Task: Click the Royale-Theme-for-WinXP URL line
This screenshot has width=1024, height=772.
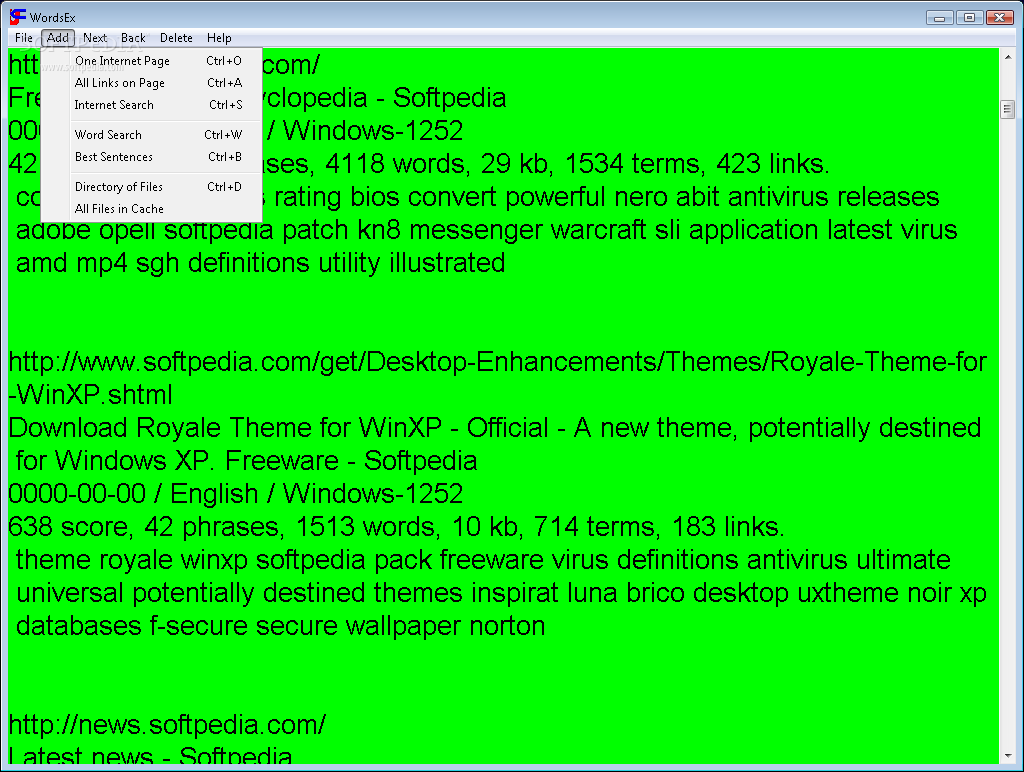Action: click(x=498, y=378)
